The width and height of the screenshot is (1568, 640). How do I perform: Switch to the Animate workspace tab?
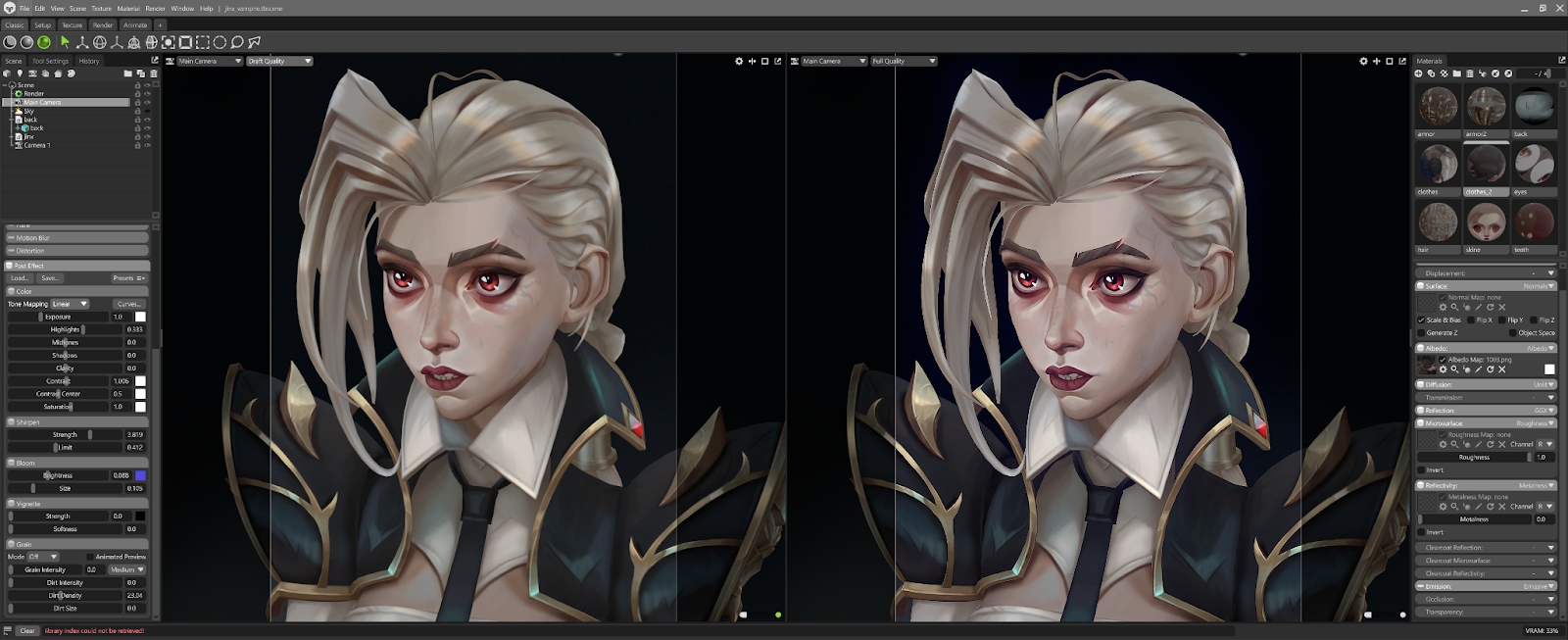[x=135, y=25]
